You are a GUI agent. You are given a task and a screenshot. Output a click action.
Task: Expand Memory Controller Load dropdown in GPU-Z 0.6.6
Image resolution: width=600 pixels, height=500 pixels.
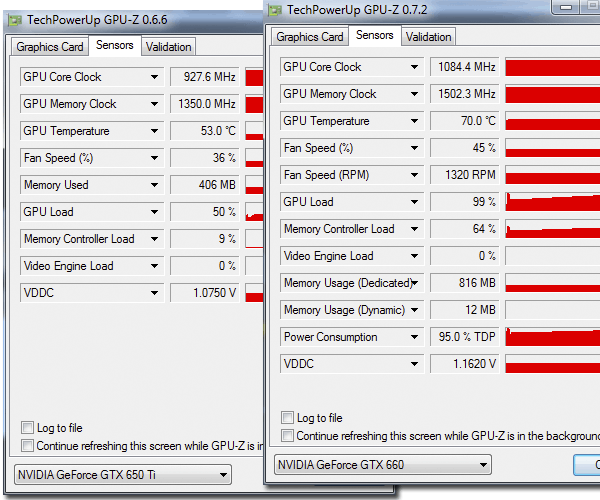coord(154,239)
